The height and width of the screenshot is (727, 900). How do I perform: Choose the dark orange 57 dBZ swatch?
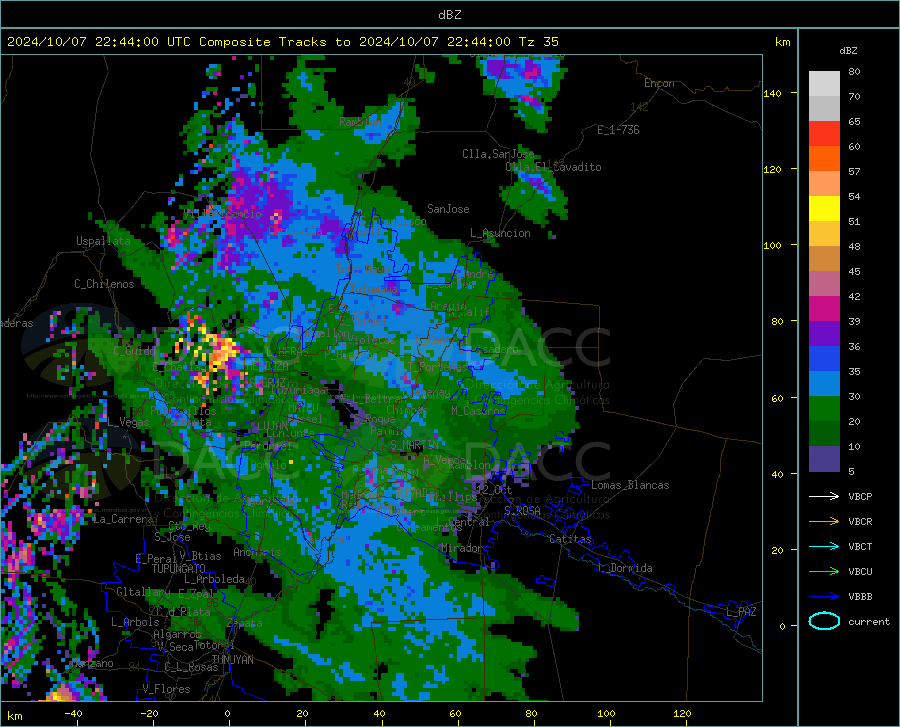click(824, 159)
